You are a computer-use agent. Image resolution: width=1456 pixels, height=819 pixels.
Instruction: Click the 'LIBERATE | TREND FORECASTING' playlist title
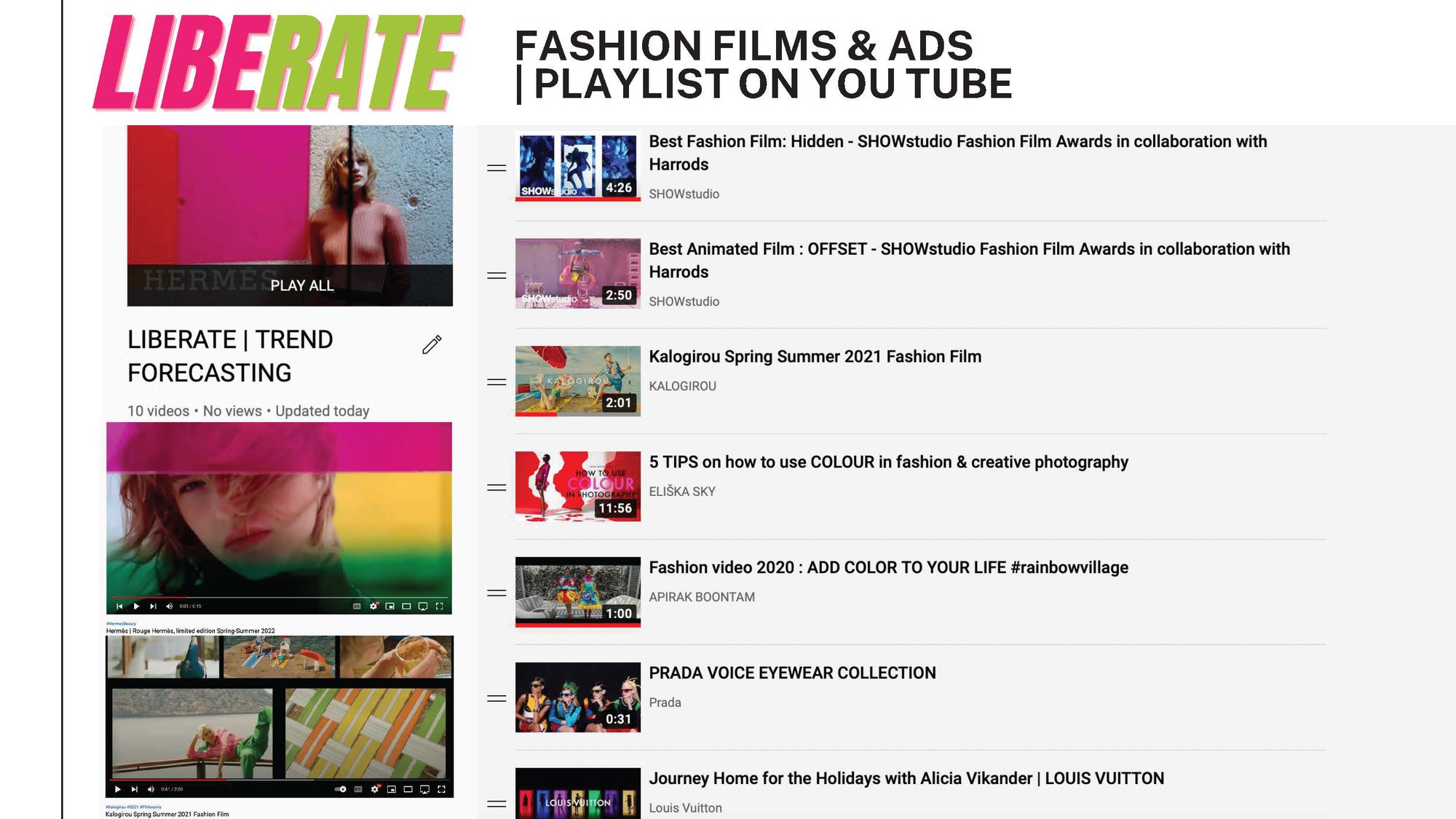(230, 356)
